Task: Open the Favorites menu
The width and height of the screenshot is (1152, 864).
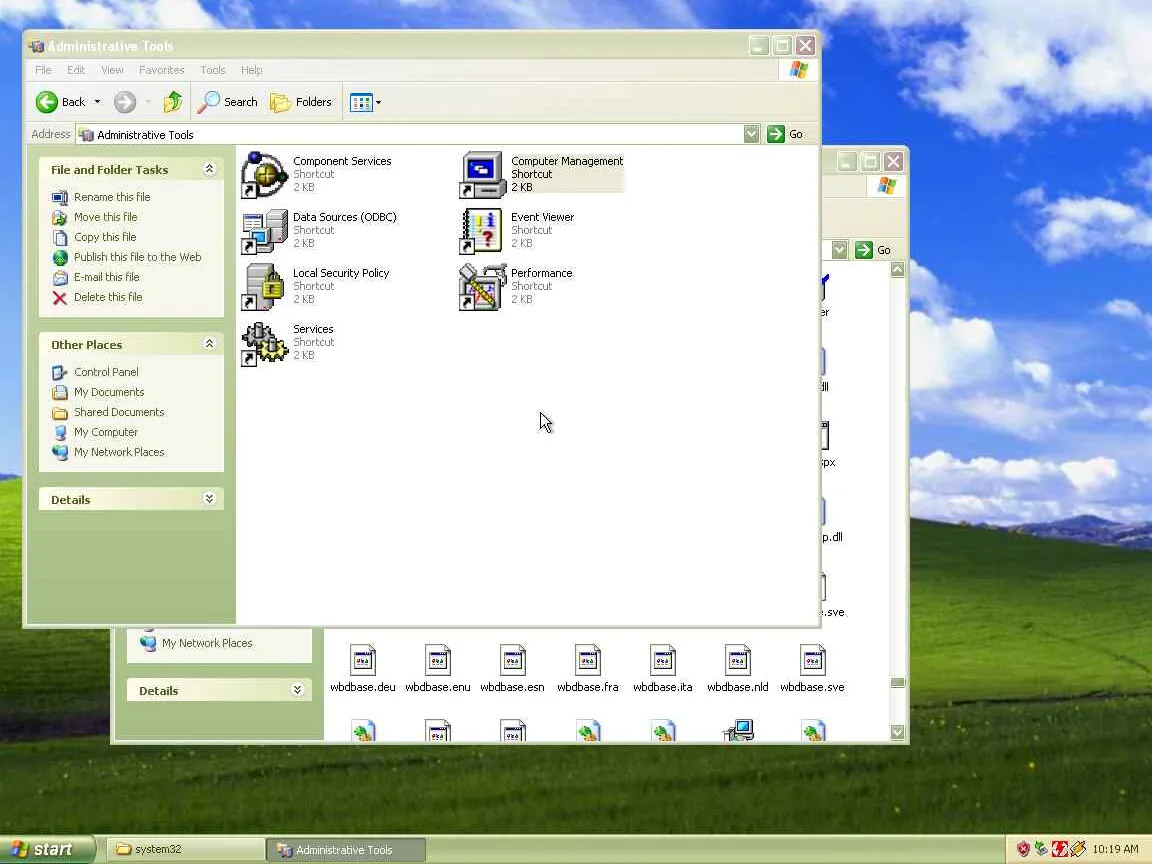Action: (162, 70)
